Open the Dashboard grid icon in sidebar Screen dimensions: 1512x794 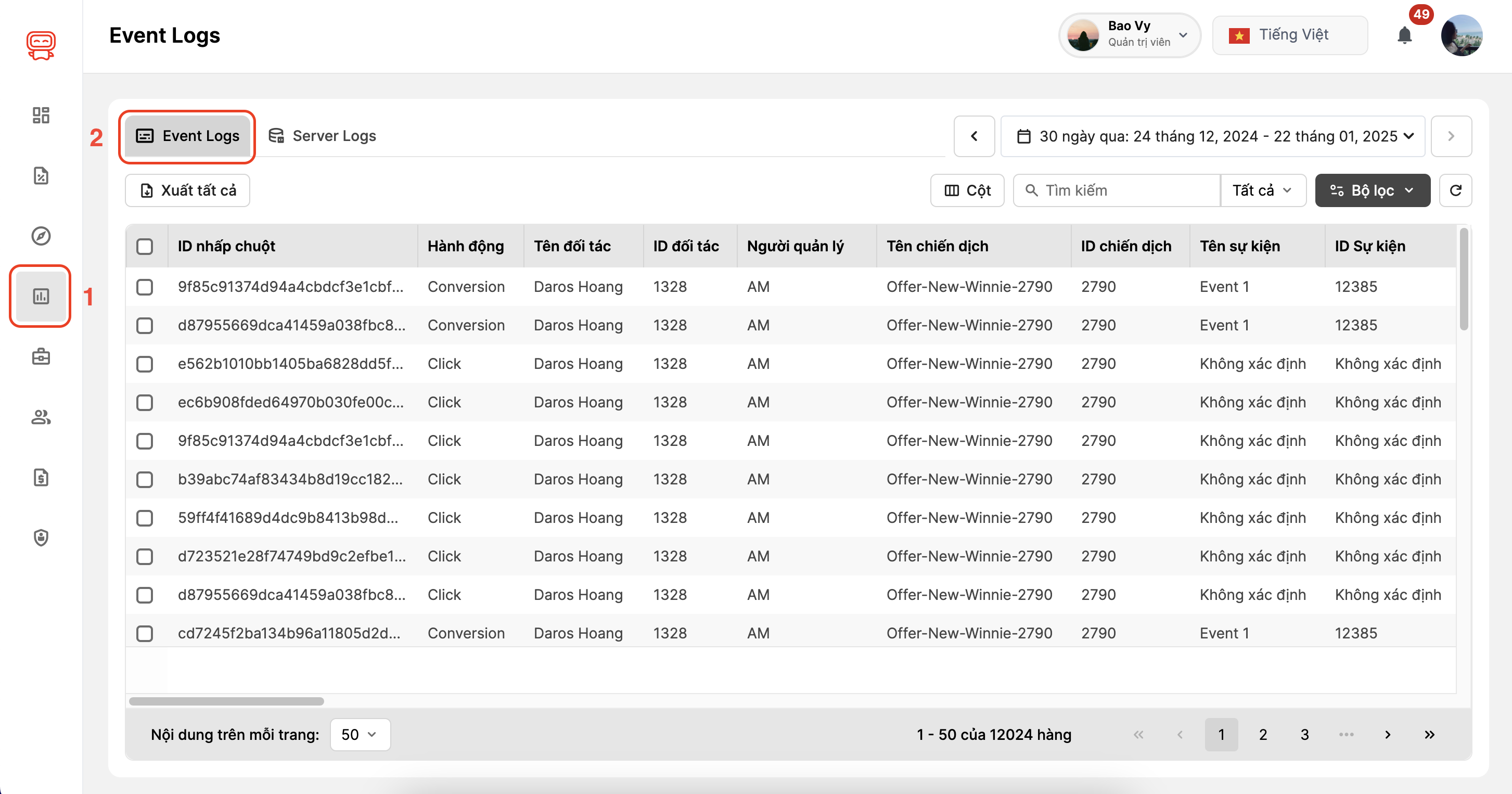[40, 115]
